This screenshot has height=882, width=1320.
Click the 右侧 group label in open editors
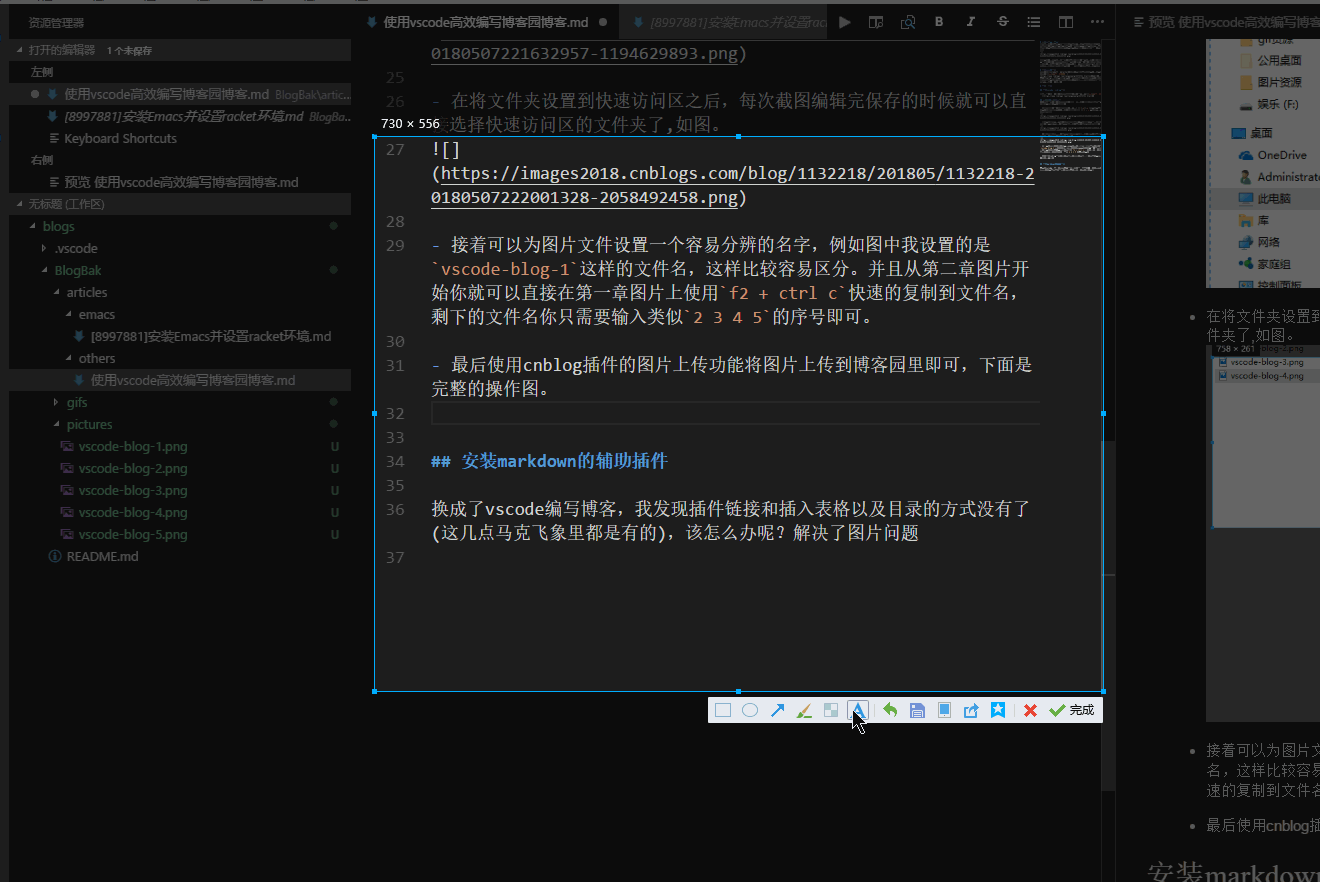click(41, 160)
